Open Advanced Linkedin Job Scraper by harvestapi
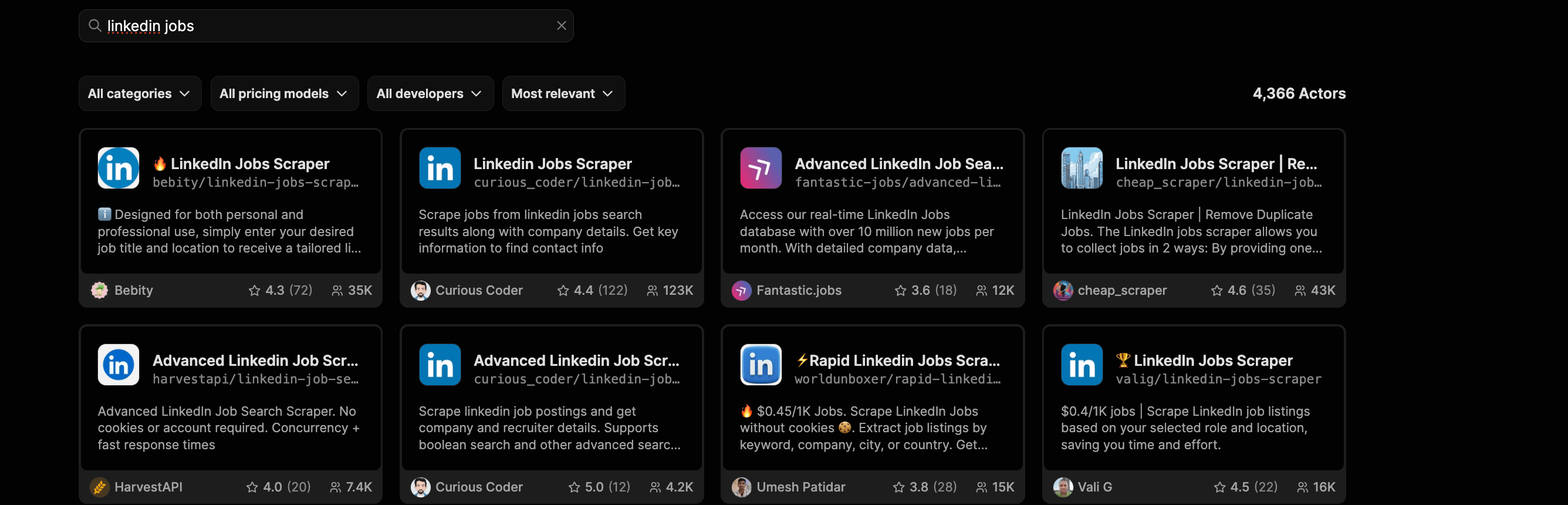Screen dimensions: 1568x505 (255, 360)
